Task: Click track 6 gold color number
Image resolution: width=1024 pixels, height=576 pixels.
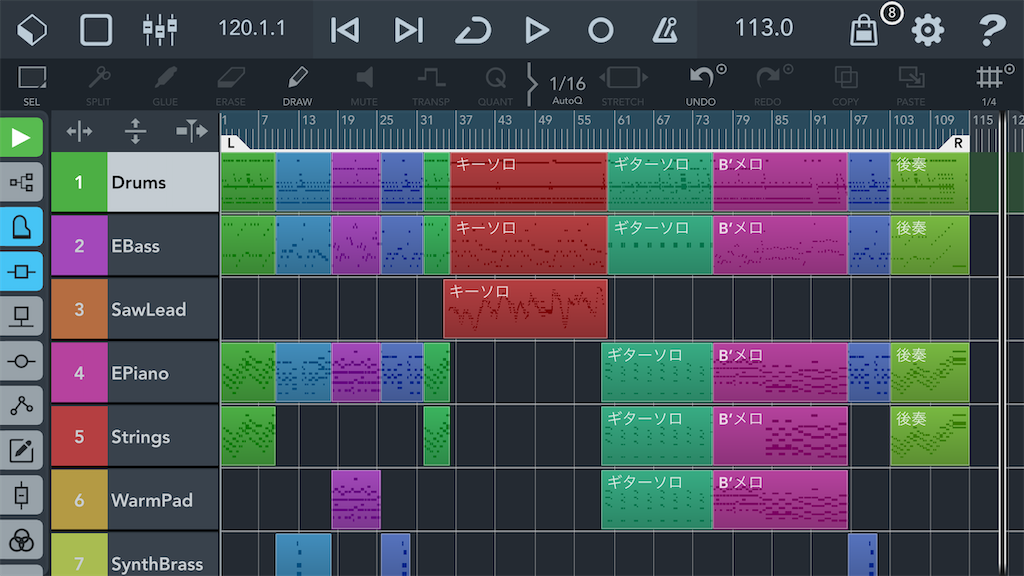Action: click(79, 500)
